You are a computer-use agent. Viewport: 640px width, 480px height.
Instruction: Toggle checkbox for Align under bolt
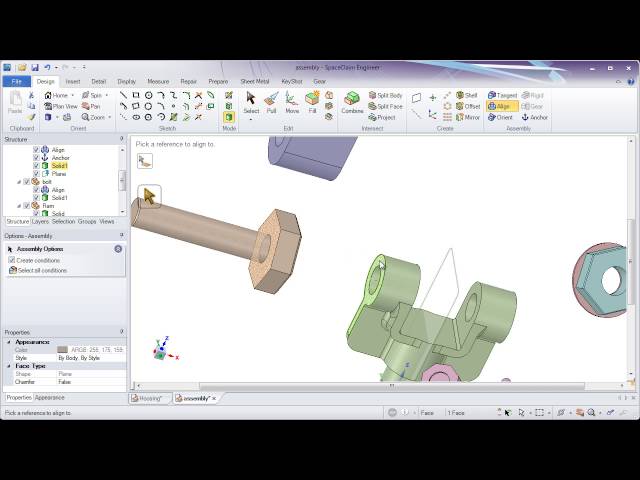[x=36, y=190]
